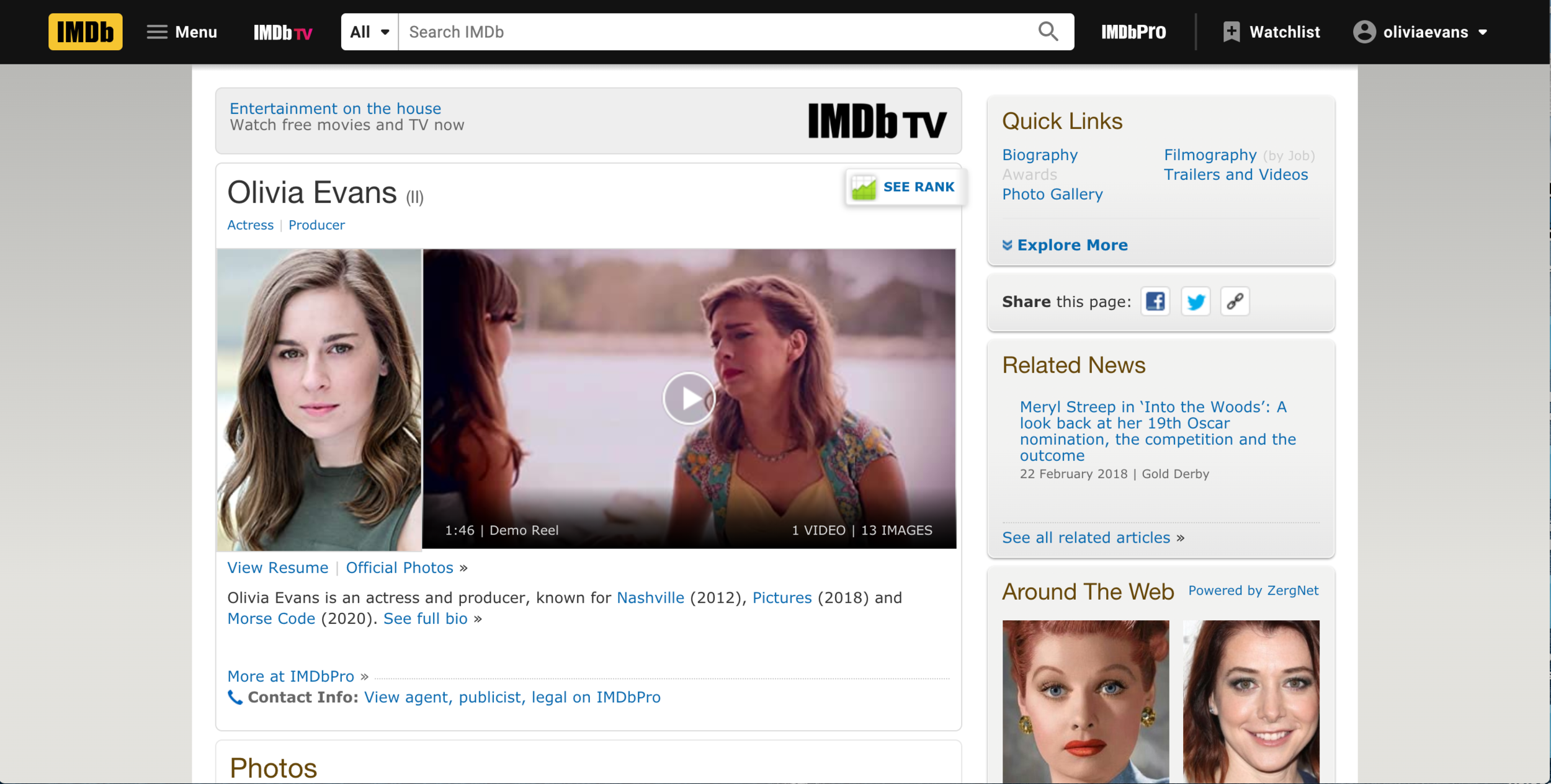Screen dimensions: 1551x784
Task: Expand the All search category dropdown
Action: [x=370, y=32]
